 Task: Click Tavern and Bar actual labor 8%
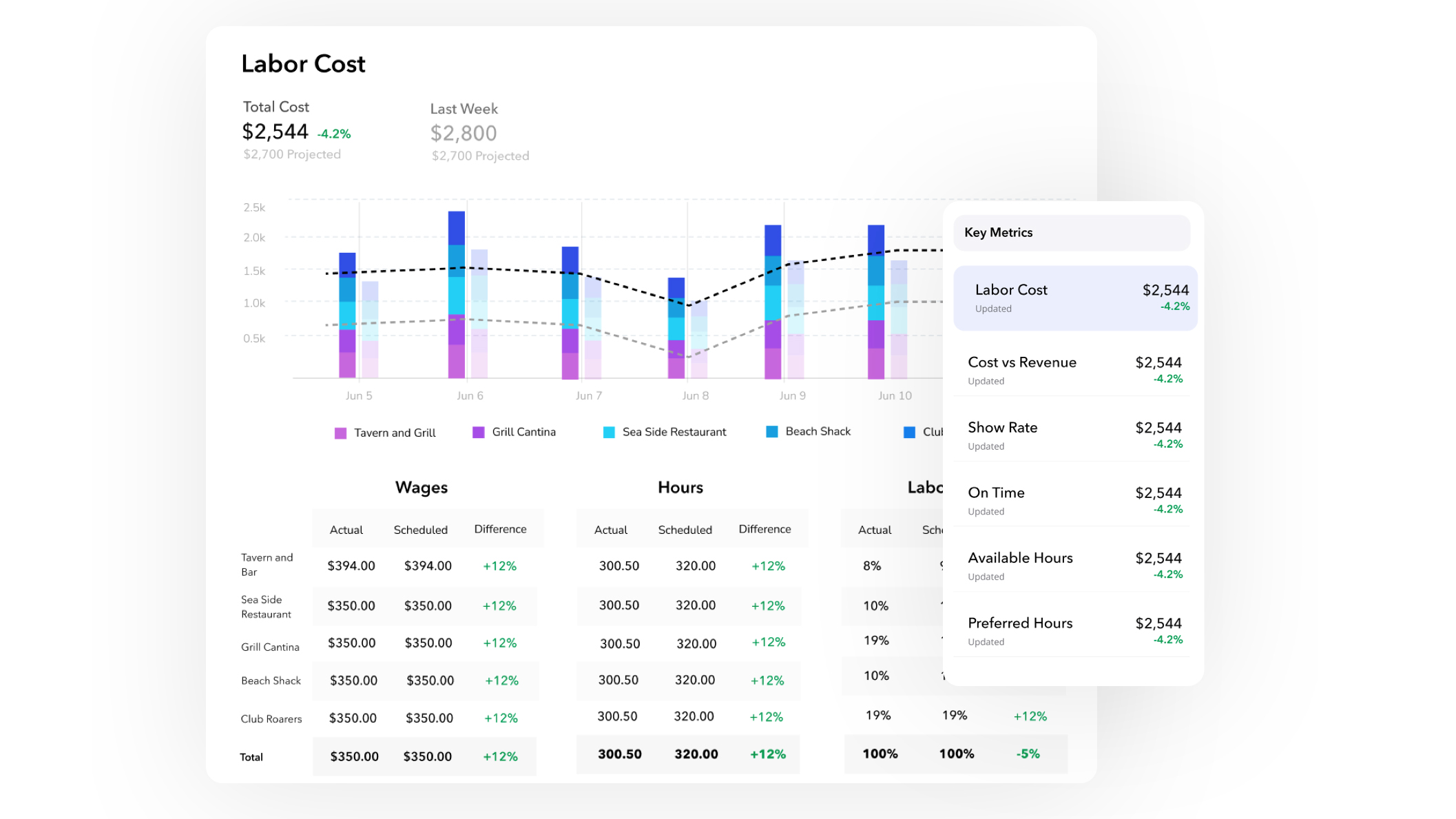pos(872,566)
